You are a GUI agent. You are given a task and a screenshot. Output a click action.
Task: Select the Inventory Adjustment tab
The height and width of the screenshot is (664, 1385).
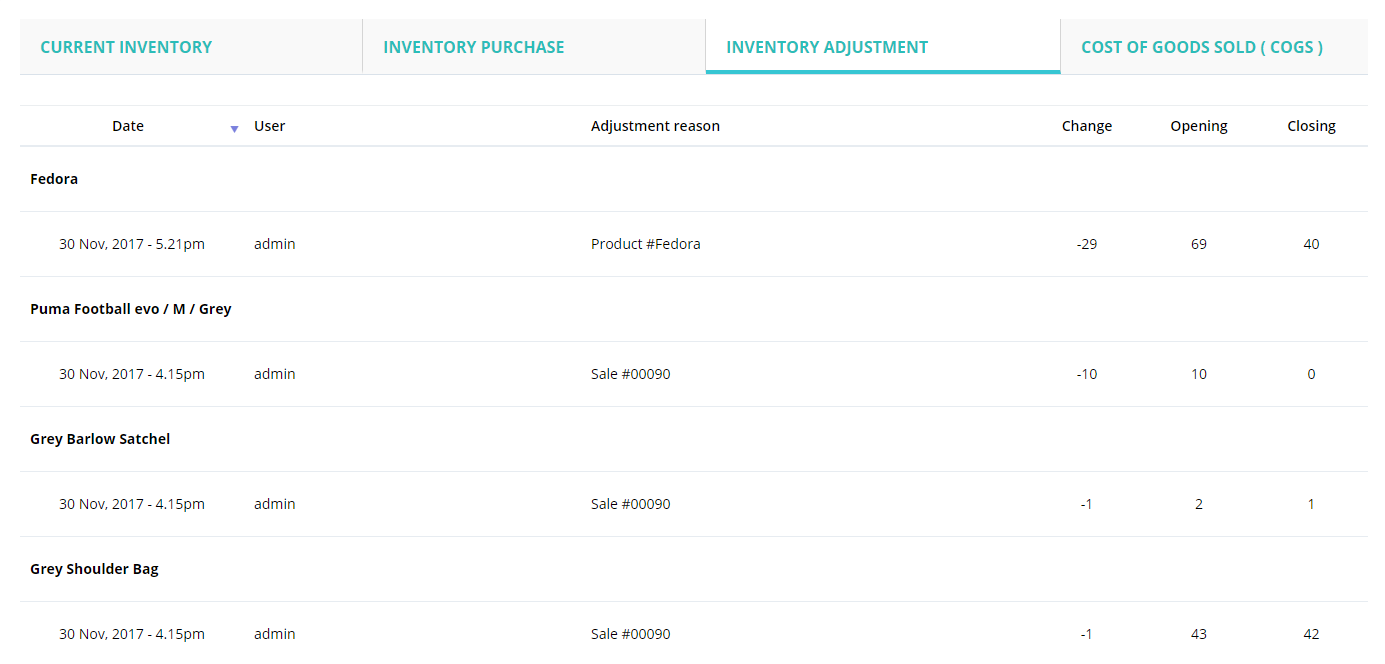(x=827, y=47)
